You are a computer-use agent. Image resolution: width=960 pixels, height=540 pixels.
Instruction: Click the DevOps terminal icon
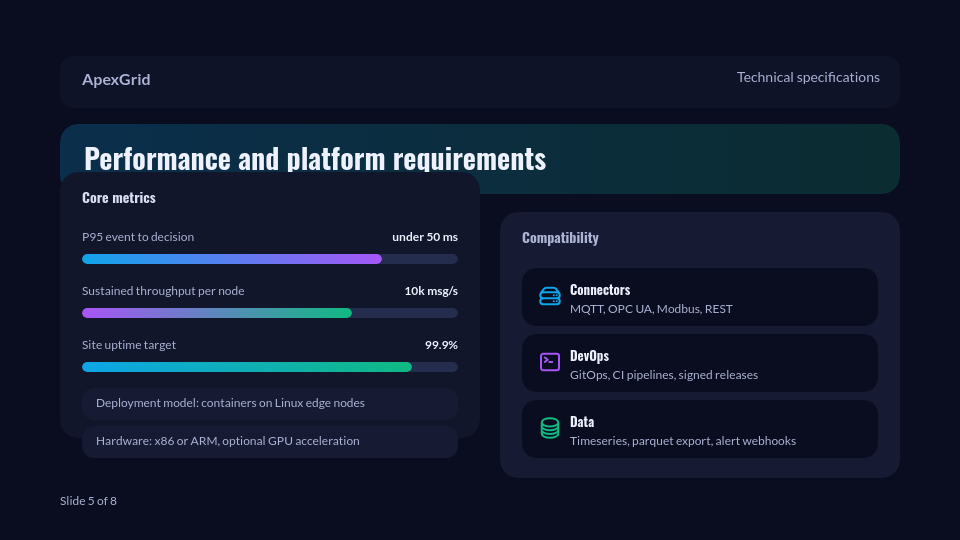(550, 362)
